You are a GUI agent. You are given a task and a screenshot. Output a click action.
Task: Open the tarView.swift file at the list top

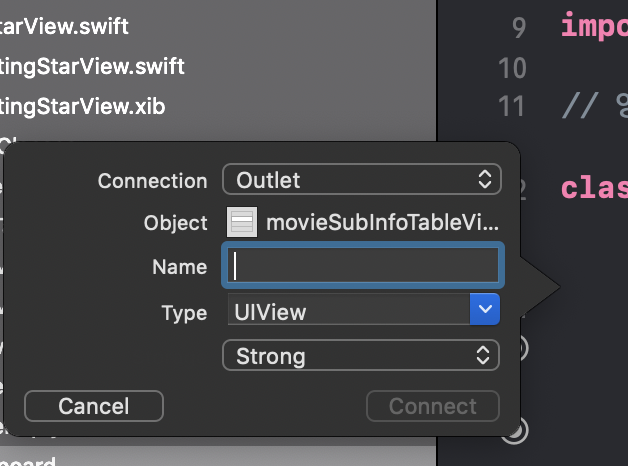[65, 26]
